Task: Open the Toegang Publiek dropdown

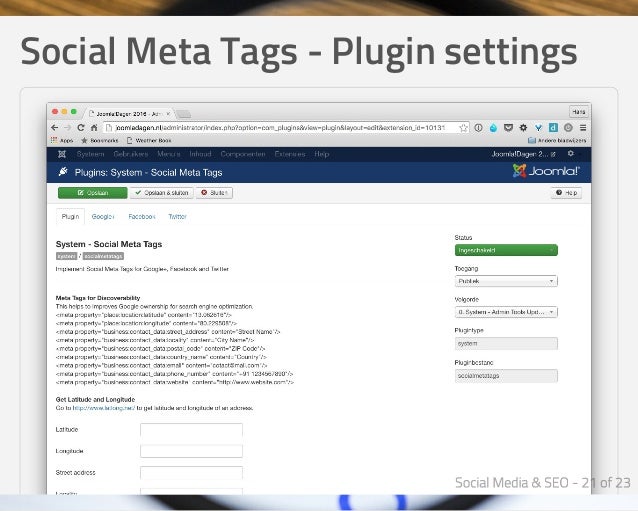Action: pos(506,281)
